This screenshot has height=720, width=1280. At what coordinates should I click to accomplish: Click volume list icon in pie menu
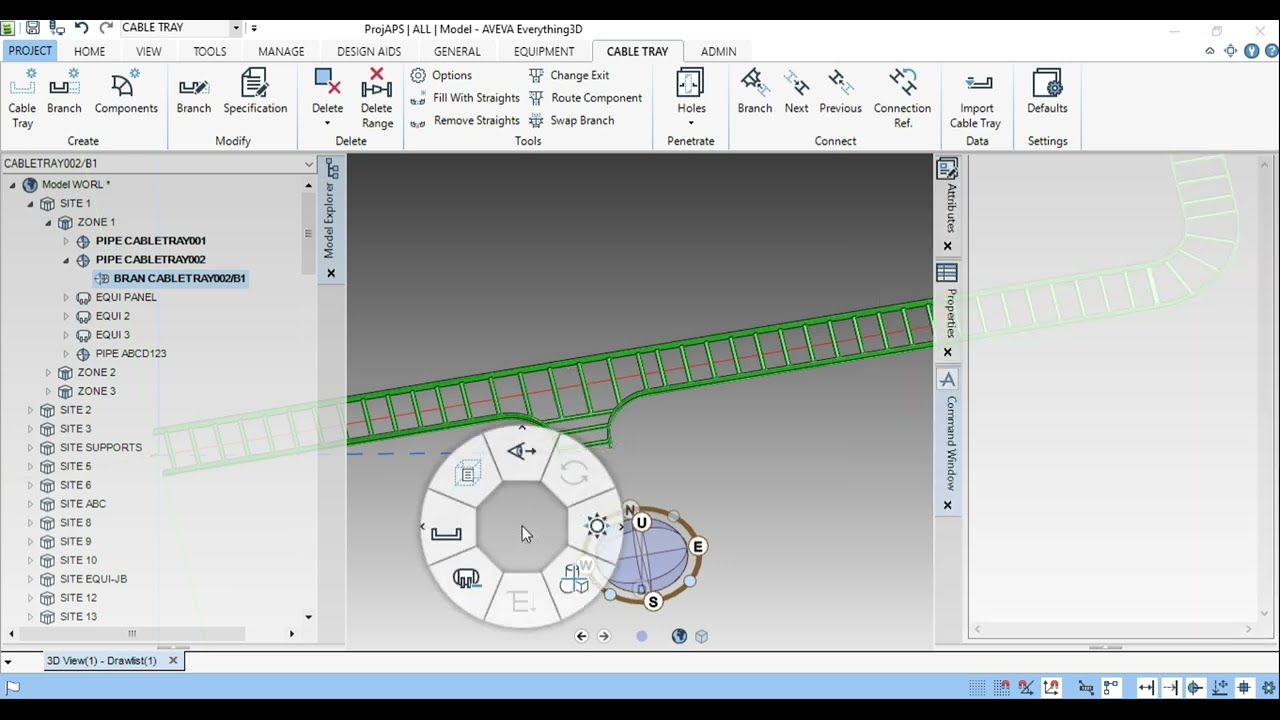[467, 473]
